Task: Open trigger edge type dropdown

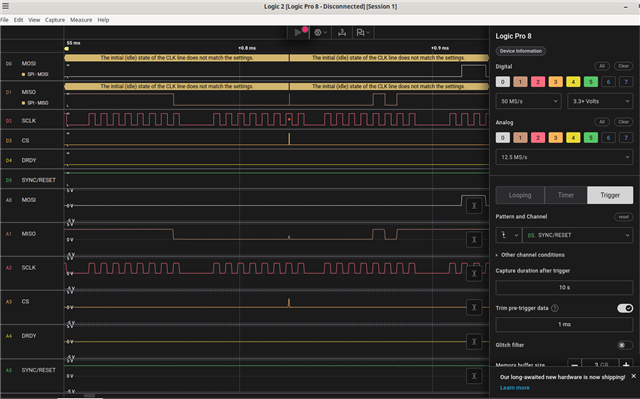Action: [509, 235]
